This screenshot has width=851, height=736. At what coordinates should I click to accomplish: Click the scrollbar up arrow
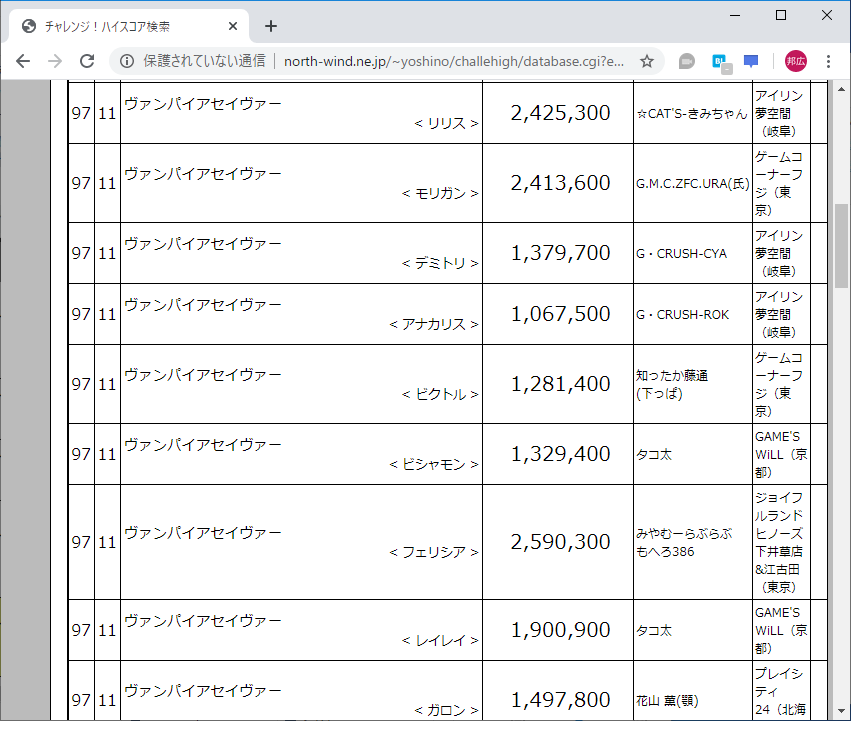(x=841, y=88)
